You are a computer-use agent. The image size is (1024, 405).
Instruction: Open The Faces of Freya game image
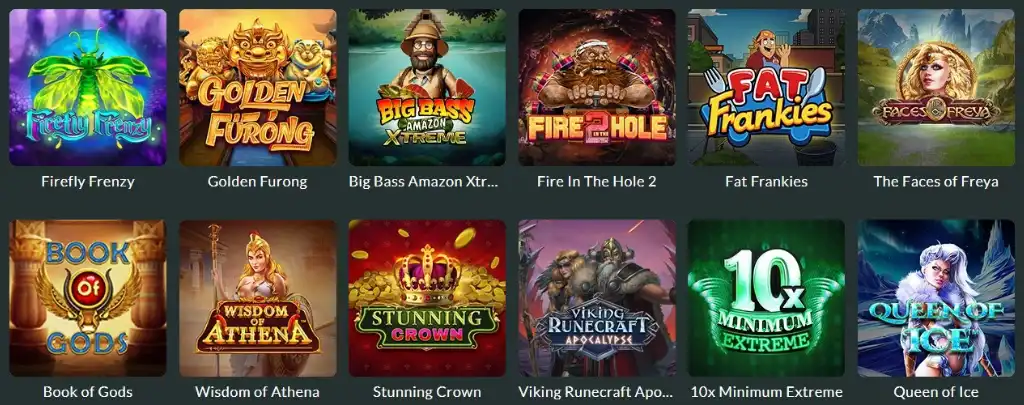point(936,88)
